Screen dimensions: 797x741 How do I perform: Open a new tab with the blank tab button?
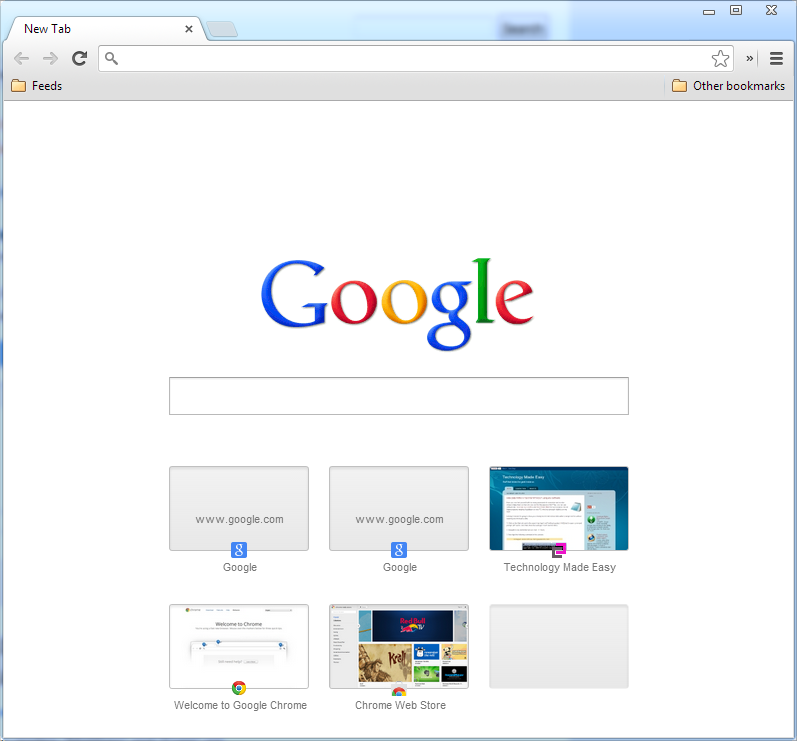tap(222, 29)
